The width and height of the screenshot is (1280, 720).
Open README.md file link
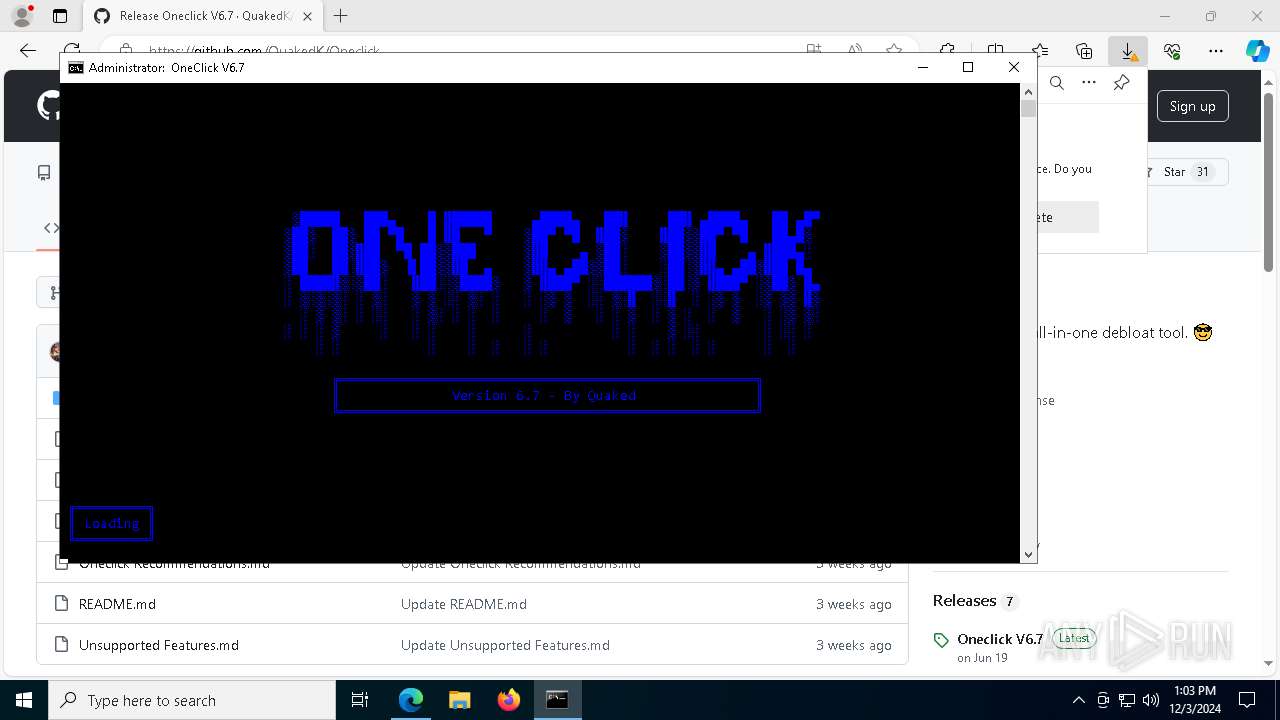(117, 604)
